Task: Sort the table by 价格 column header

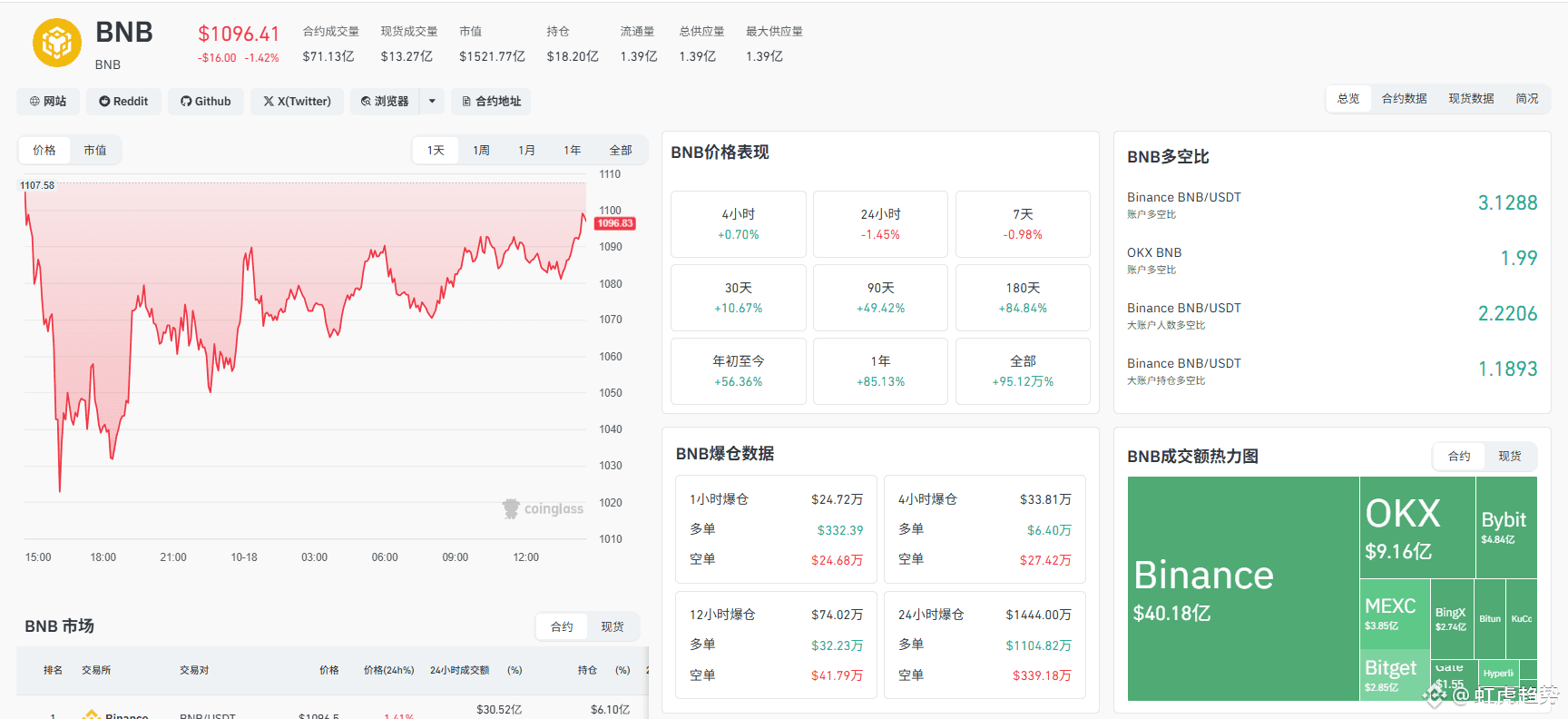Action: pos(328,671)
